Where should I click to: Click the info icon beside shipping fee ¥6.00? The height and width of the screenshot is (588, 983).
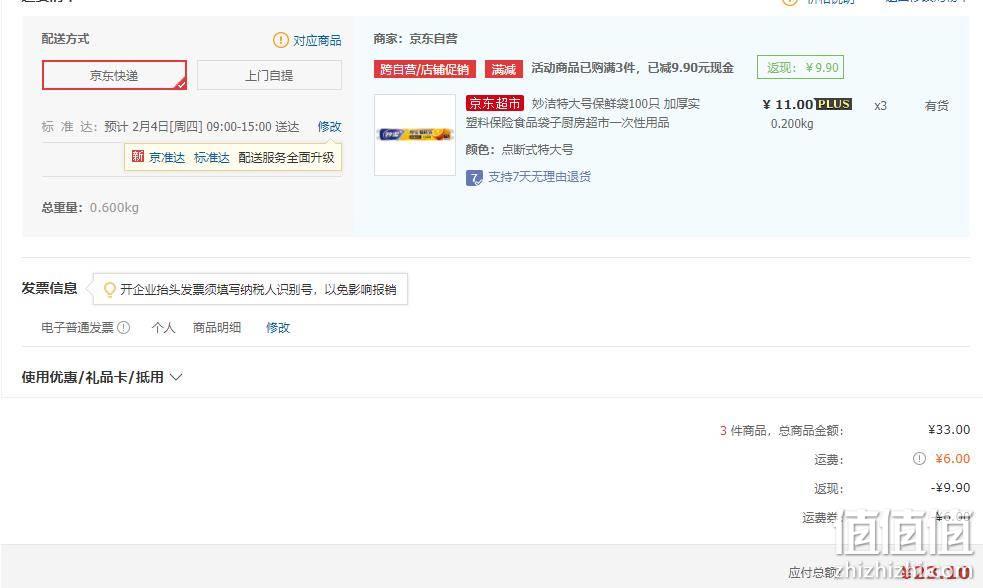(x=919, y=458)
